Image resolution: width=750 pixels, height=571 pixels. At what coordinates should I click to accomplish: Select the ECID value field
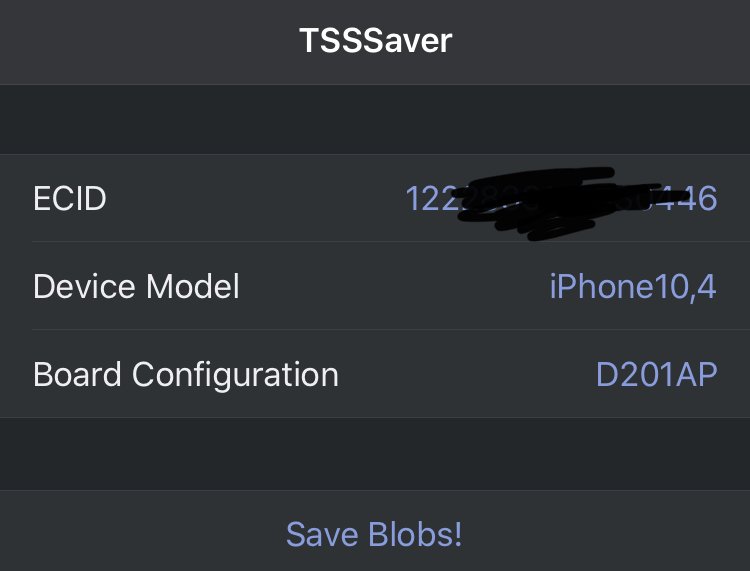pyautogui.click(x=560, y=199)
